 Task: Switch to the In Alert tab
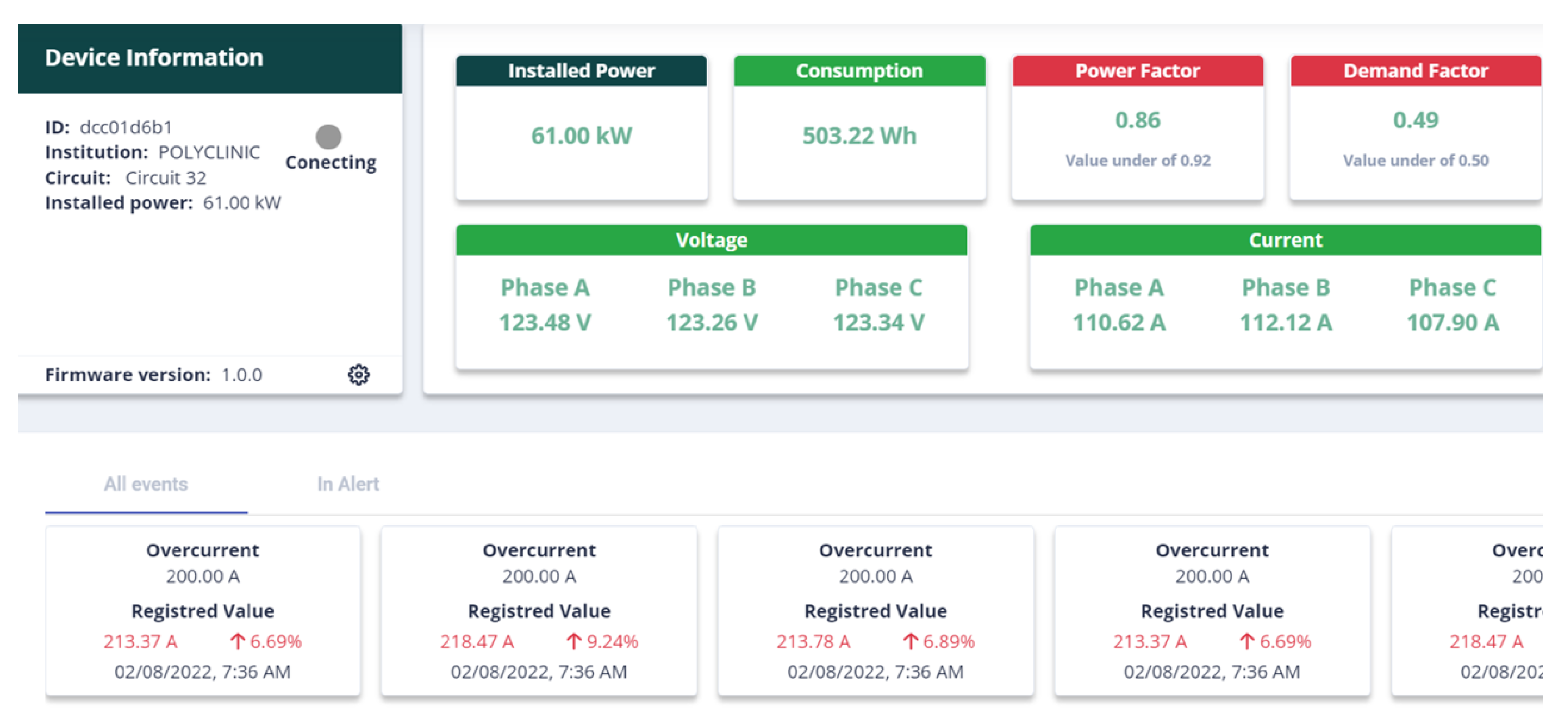[348, 484]
